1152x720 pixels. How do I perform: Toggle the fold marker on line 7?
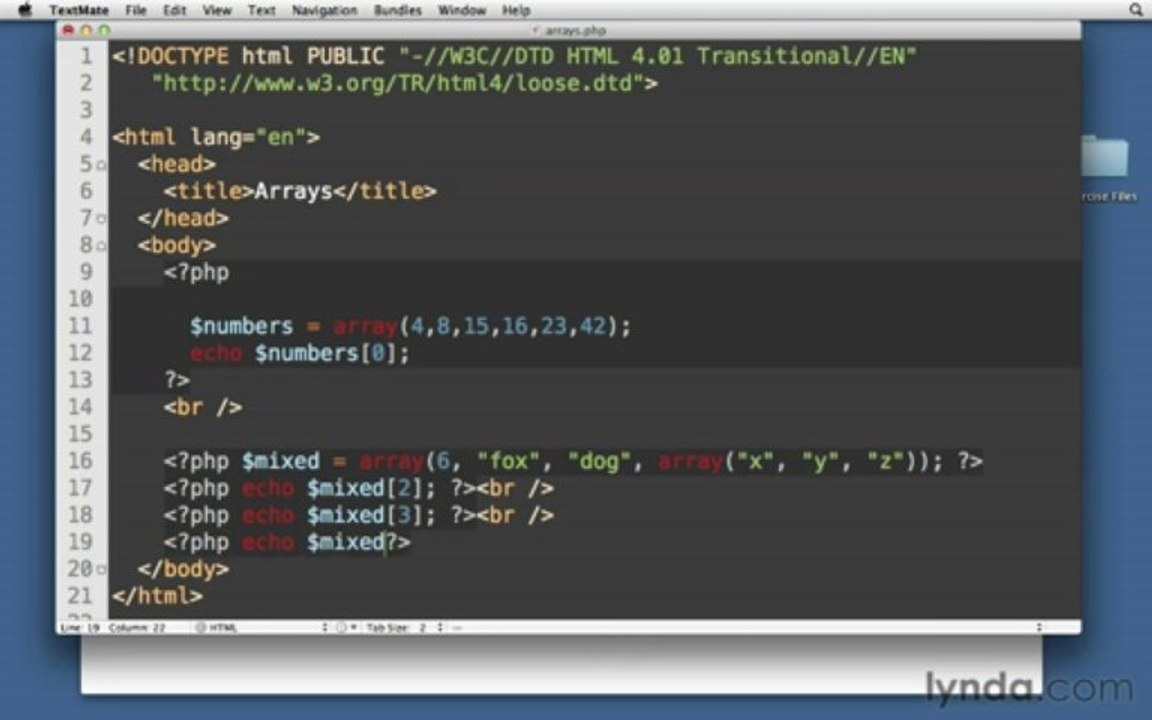pos(101,218)
